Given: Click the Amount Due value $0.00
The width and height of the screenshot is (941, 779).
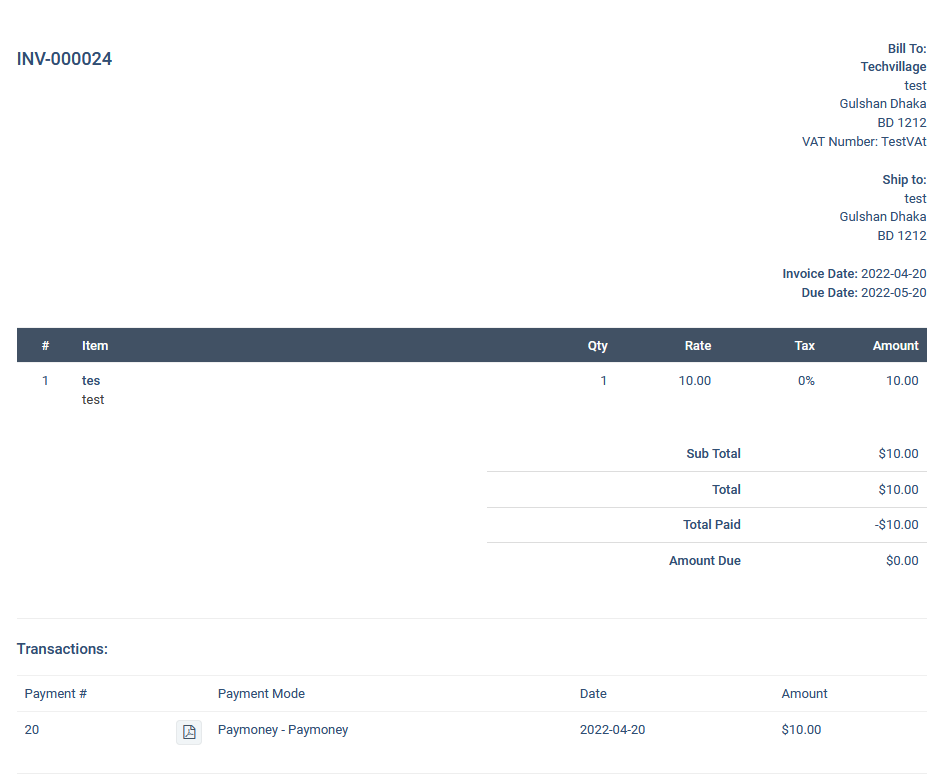Looking at the screenshot, I should 902,561.
